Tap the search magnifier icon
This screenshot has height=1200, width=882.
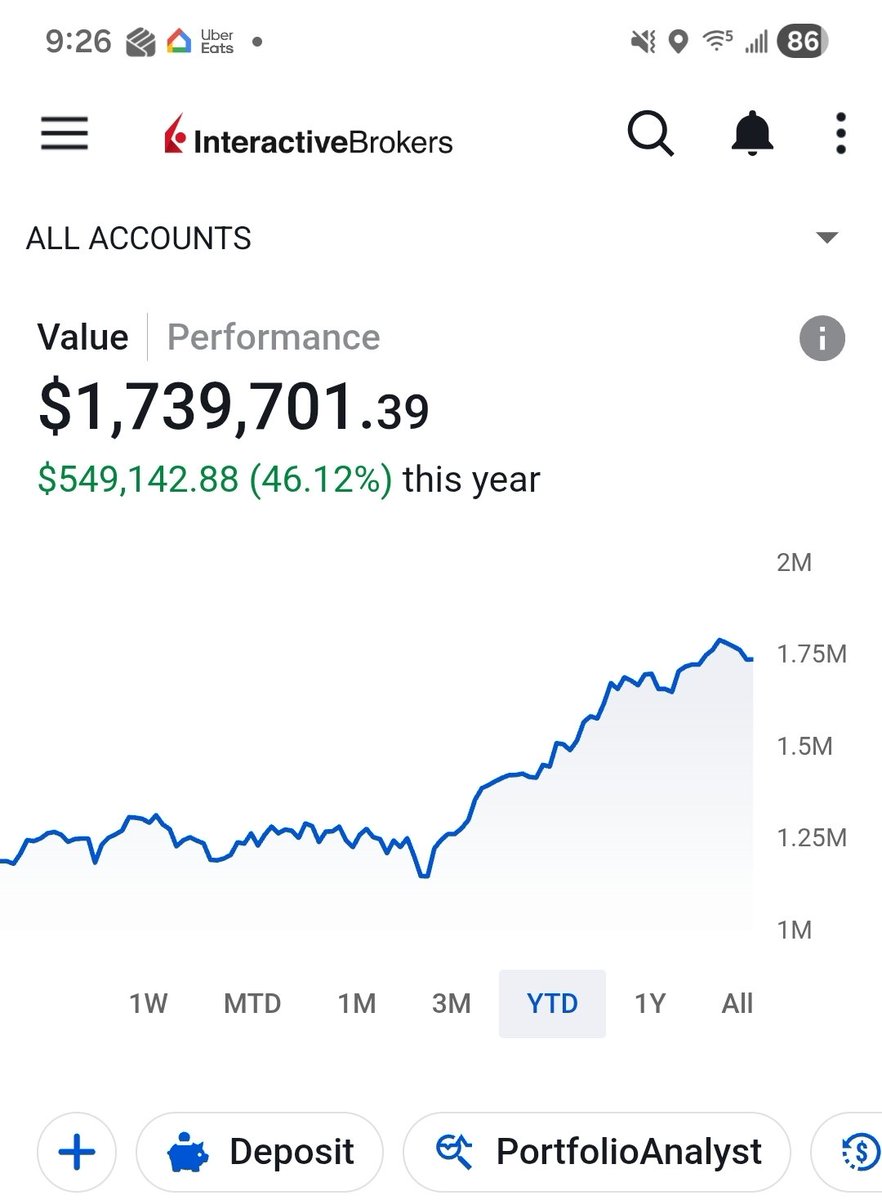coord(651,134)
